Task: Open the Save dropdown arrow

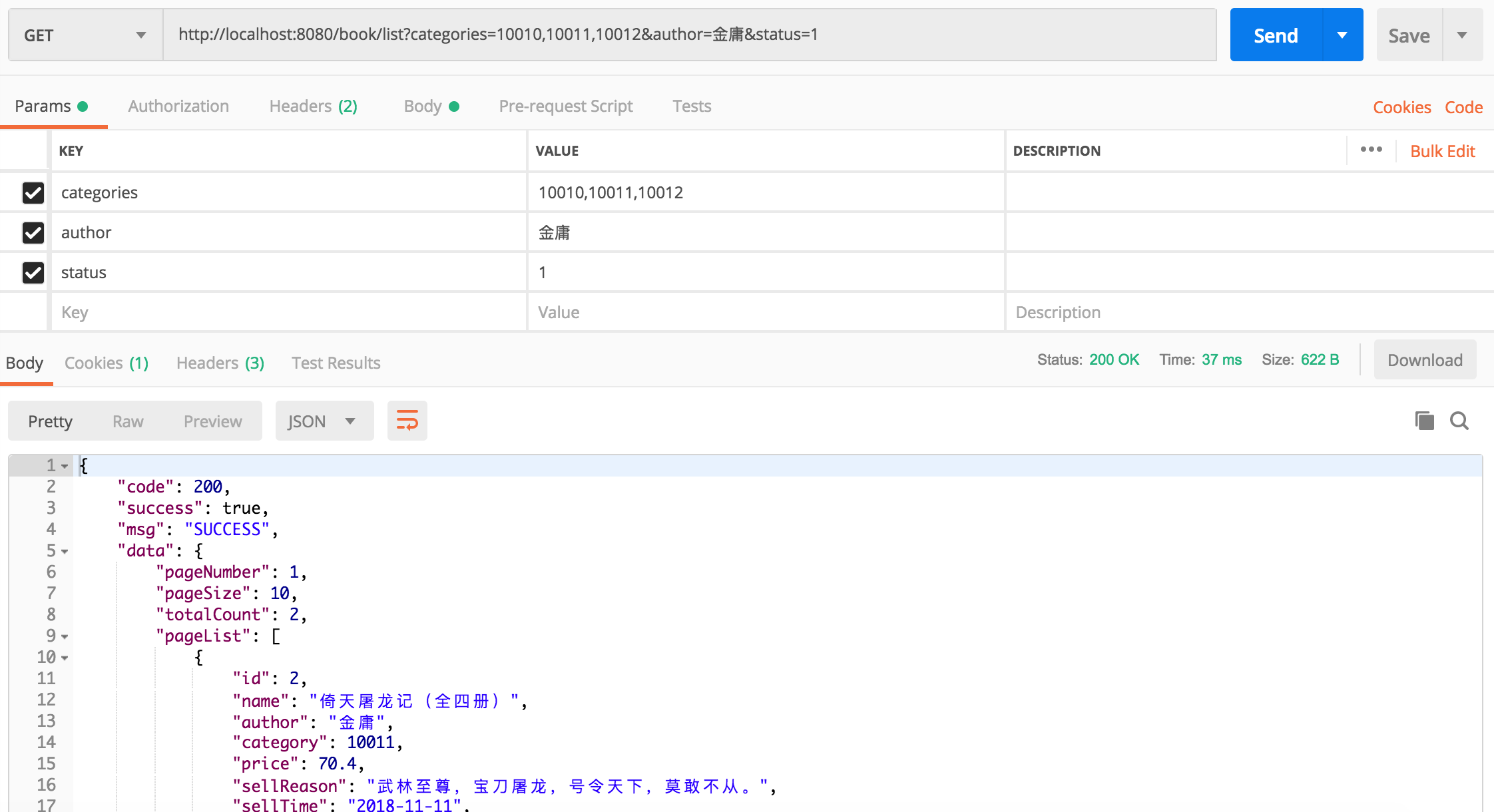Action: 1462,35
